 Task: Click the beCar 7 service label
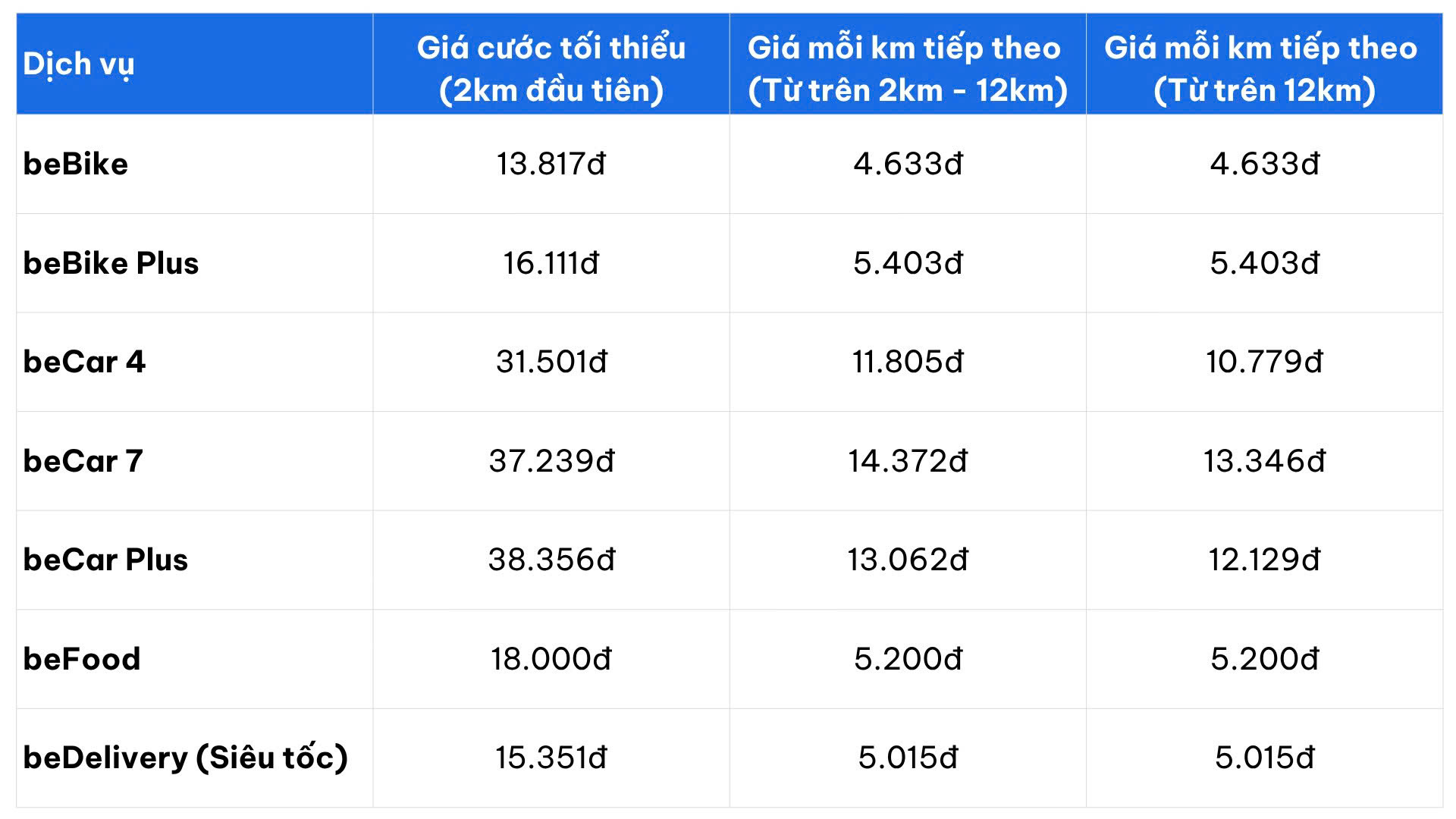tap(83, 461)
